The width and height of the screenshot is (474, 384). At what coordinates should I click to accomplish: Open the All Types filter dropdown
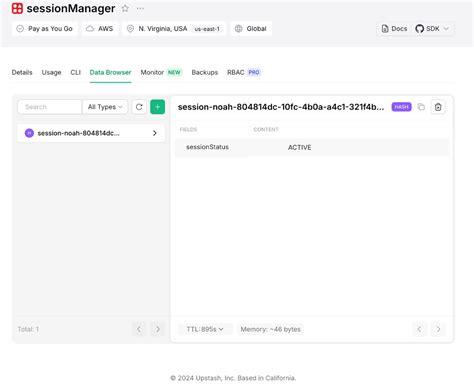[x=105, y=107]
